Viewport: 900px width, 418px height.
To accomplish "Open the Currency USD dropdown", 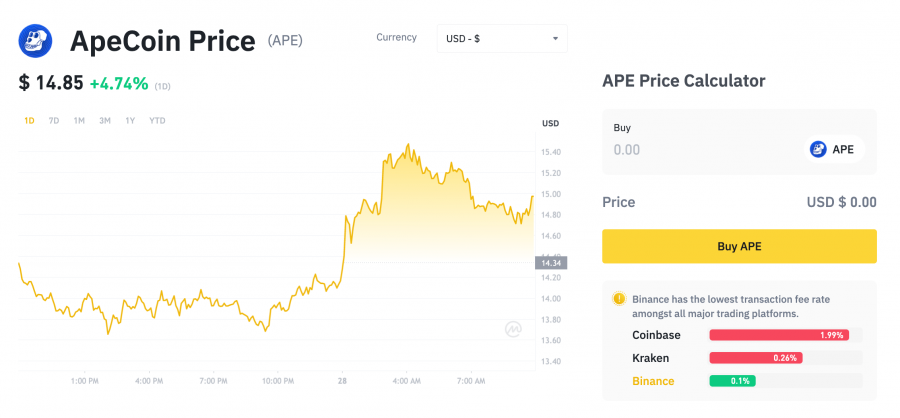I will 502,38.
